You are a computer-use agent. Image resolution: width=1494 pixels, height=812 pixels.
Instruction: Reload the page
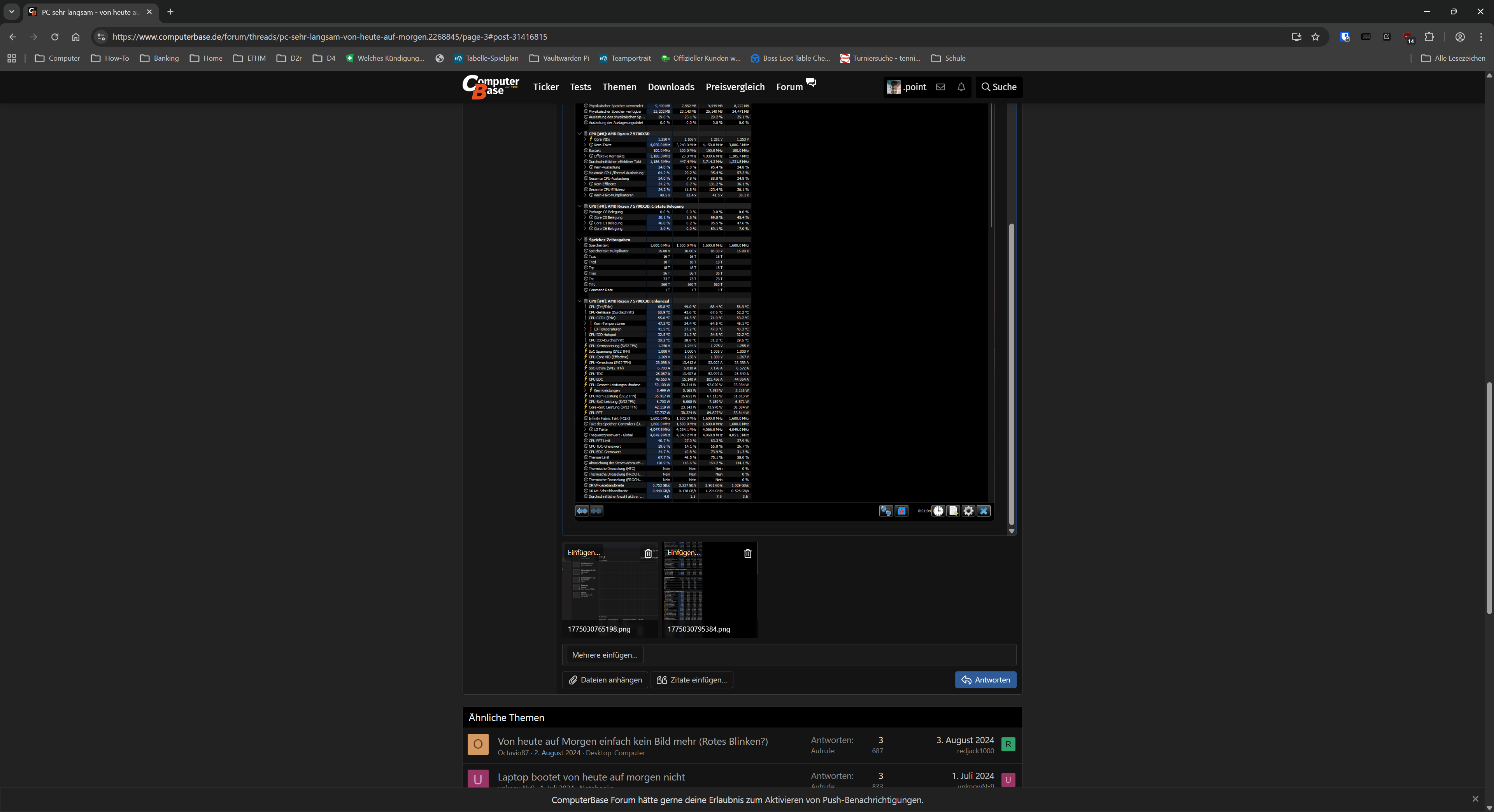pyautogui.click(x=54, y=37)
